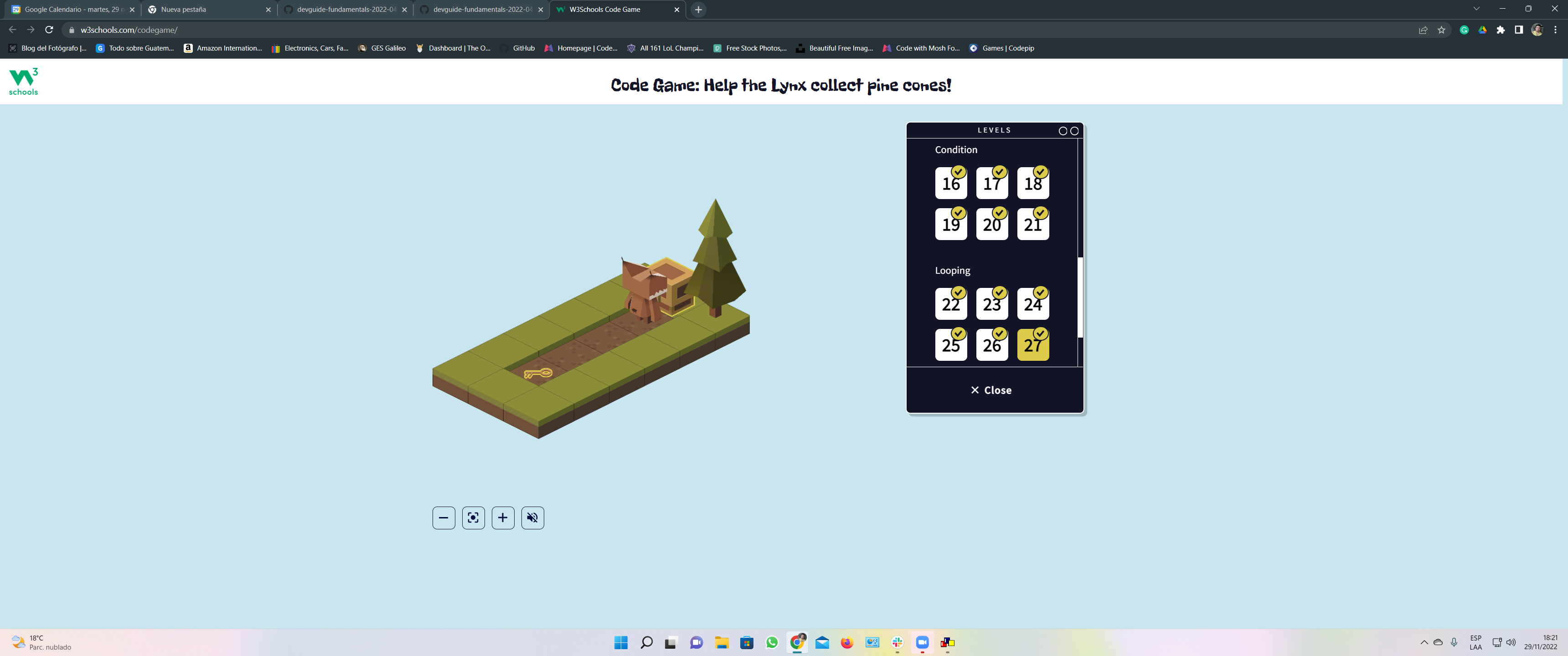
Task: Click the zoom in plus button
Action: click(502, 518)
